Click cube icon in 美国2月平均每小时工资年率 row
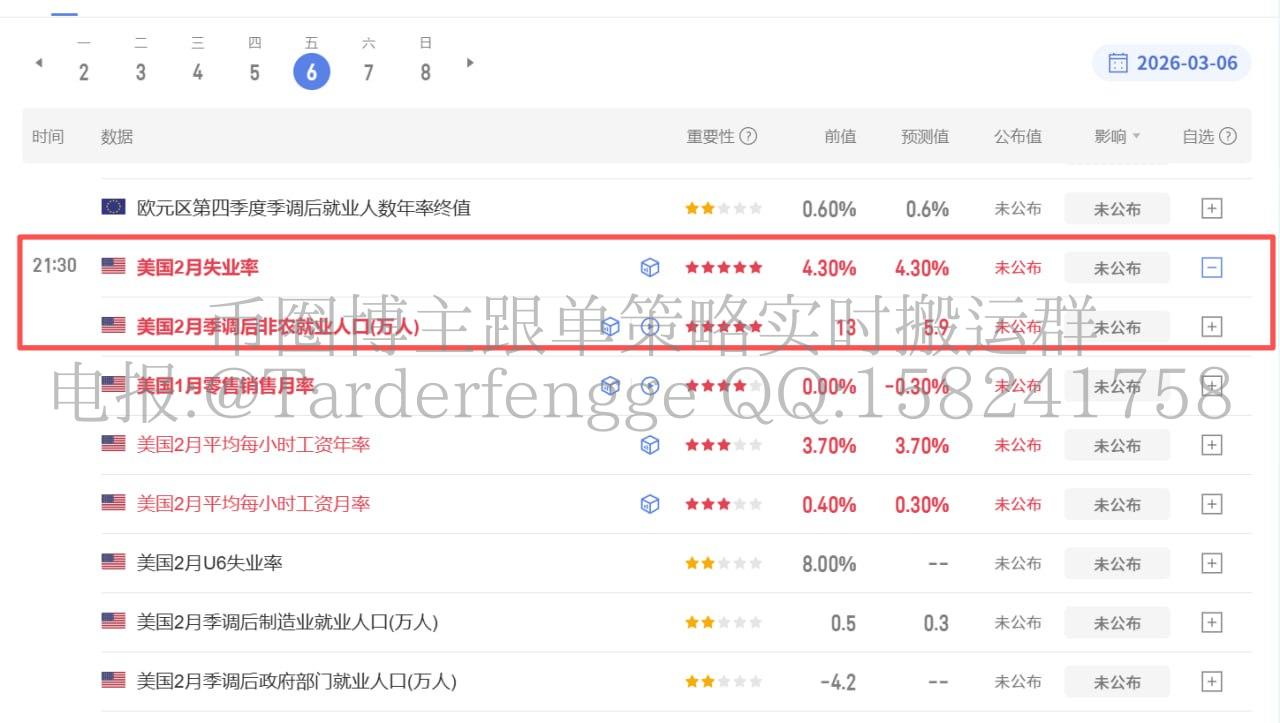Viewport: 1280px width, 723px height. coord(650,445)
